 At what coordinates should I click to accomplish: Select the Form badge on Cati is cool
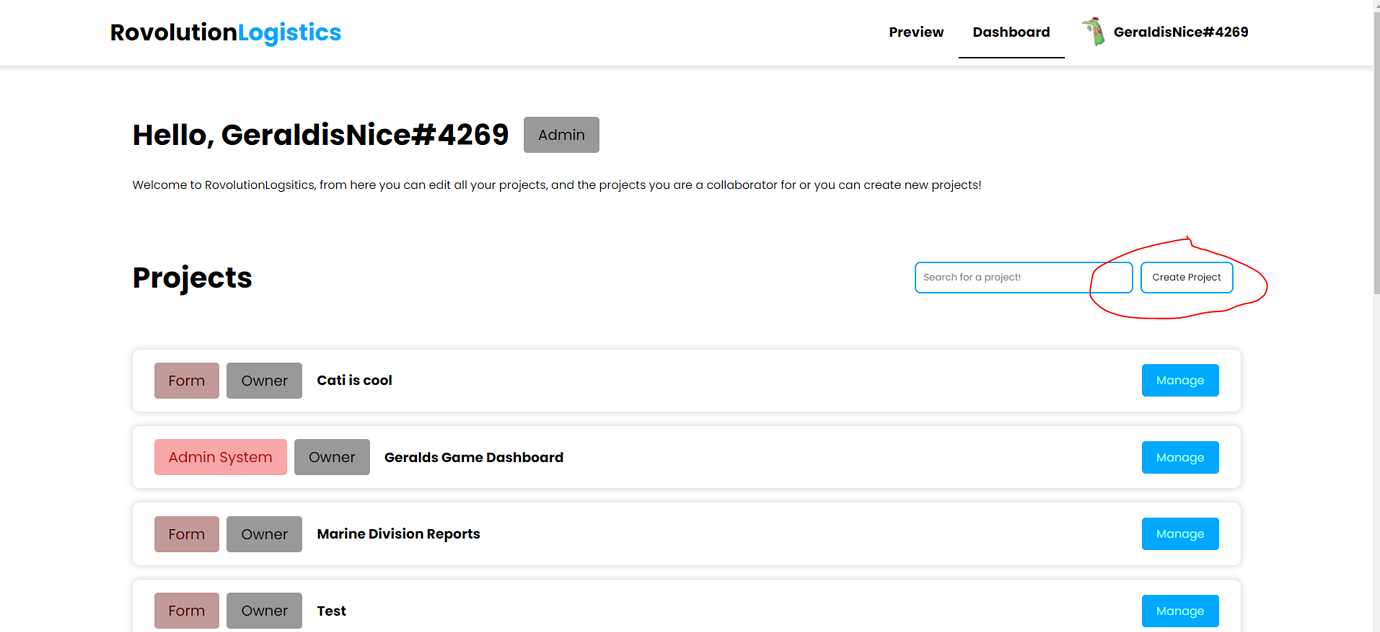click(x=186, y=380)
